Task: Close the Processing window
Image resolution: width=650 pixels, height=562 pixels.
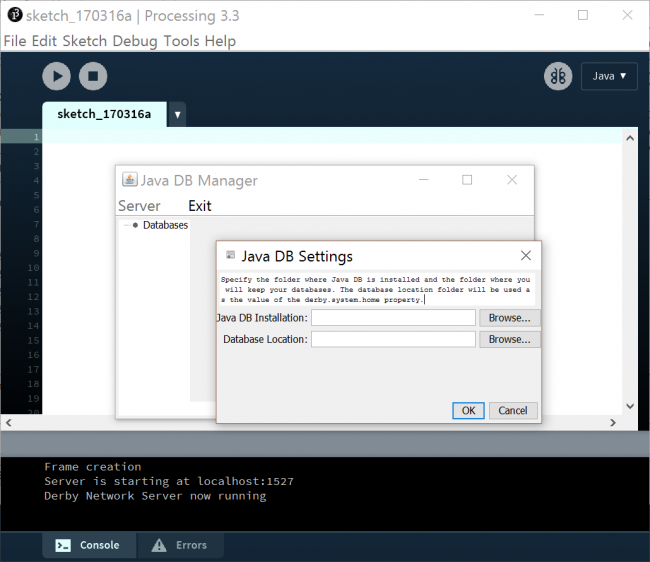Action: (628, 15)
